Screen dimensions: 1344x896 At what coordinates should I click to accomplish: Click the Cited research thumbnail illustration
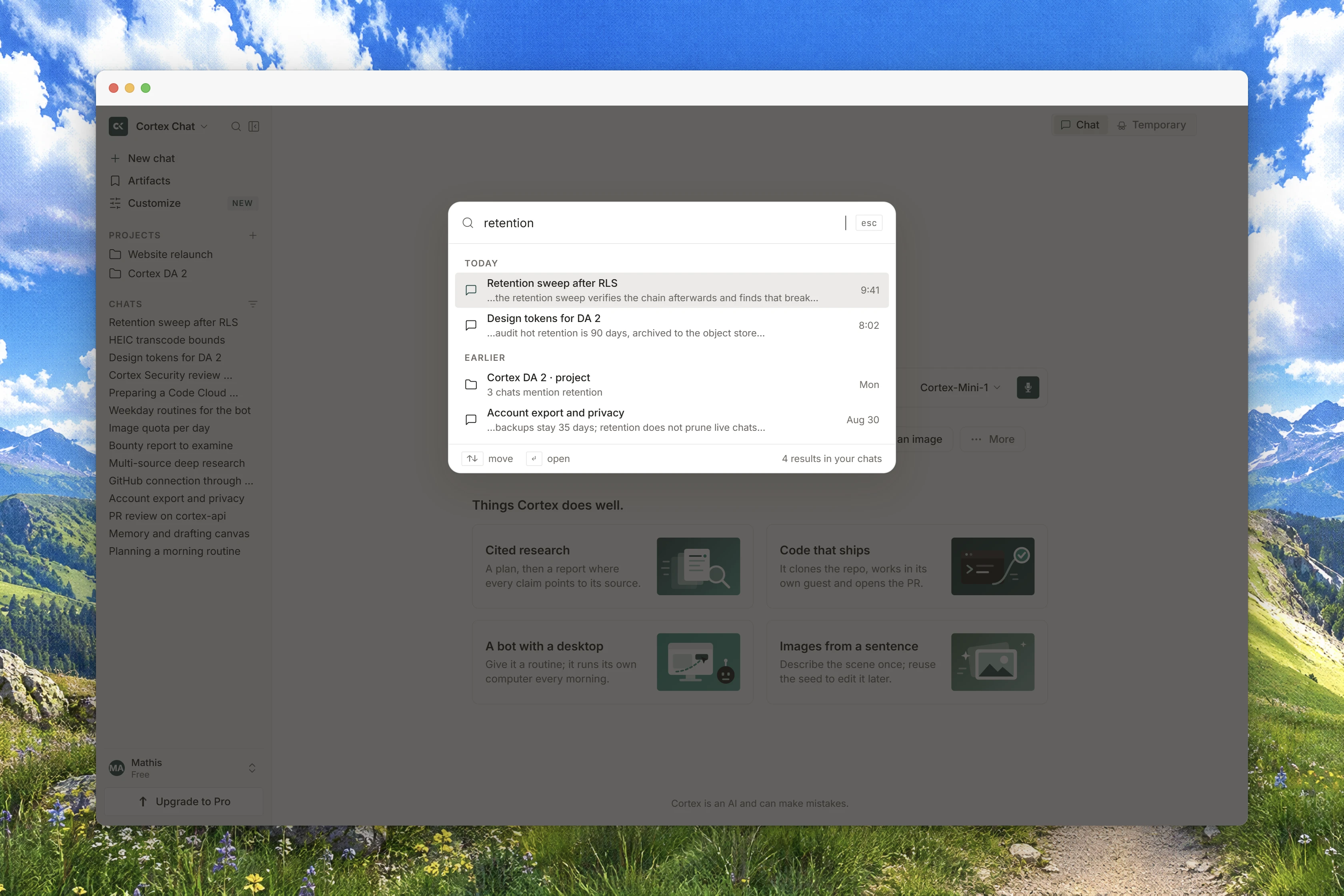tap(698, 566)
